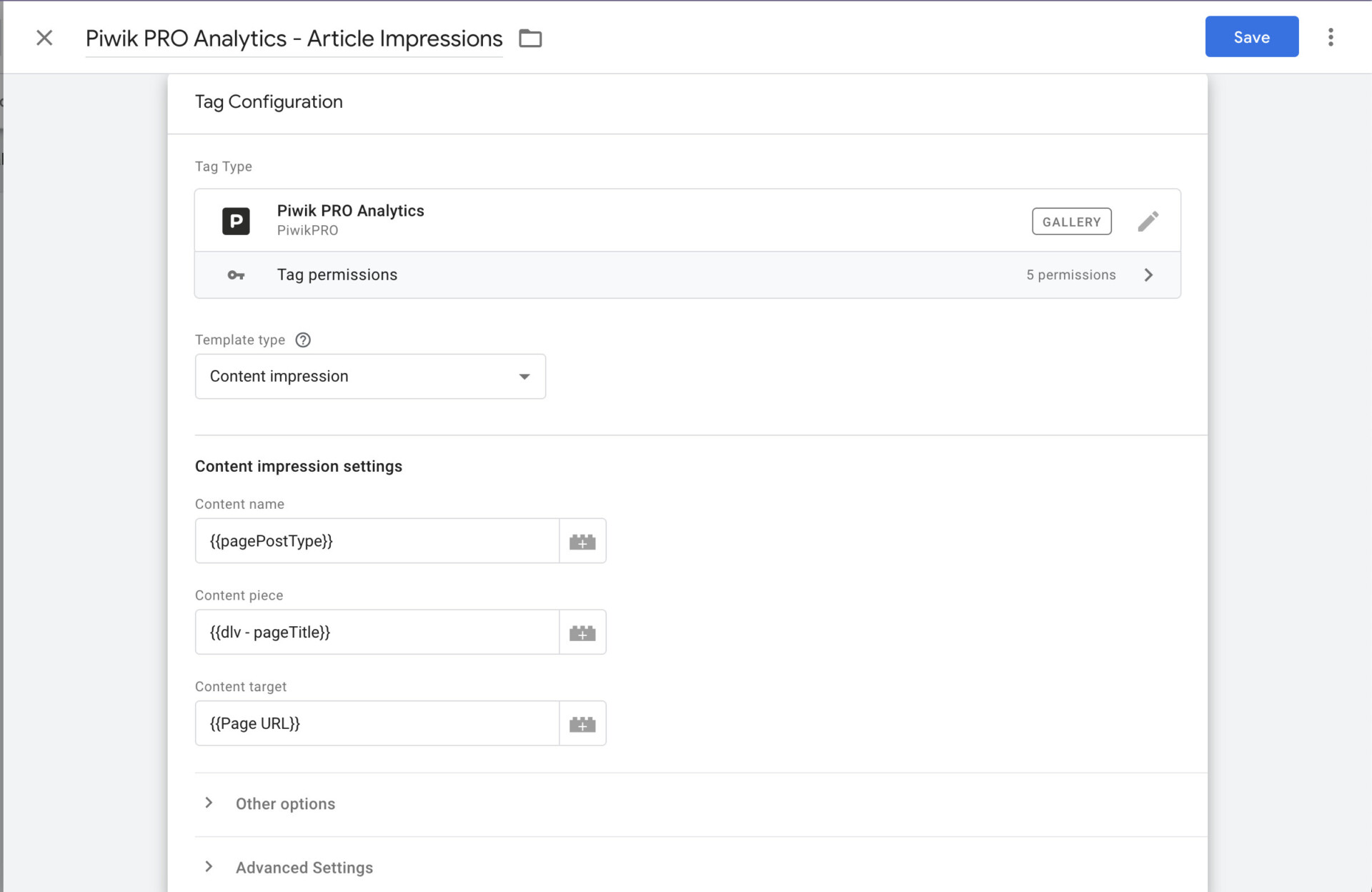Click the key icon beside Tag permissions

(236, 275)
